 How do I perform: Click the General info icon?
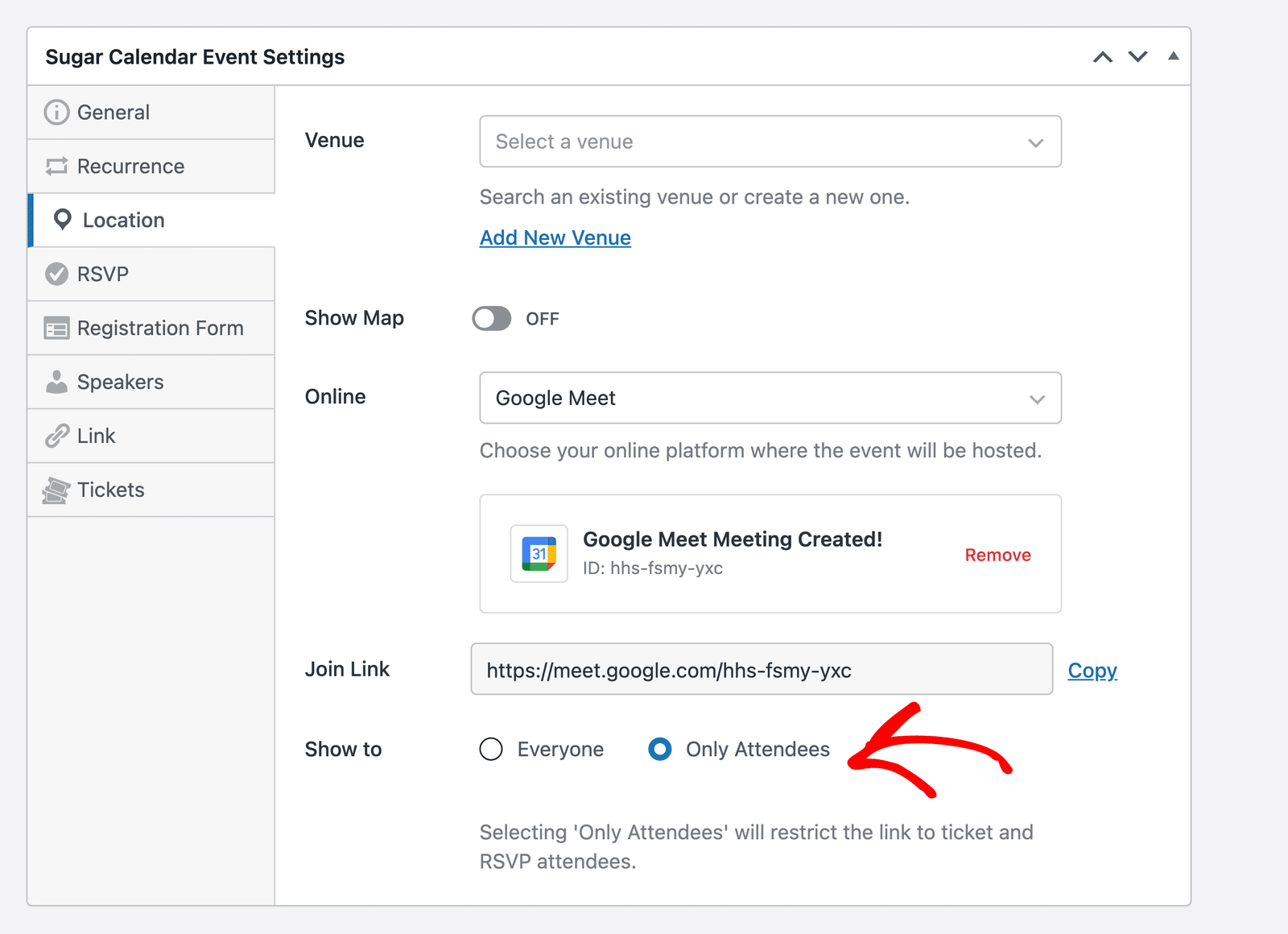(56, 113)
